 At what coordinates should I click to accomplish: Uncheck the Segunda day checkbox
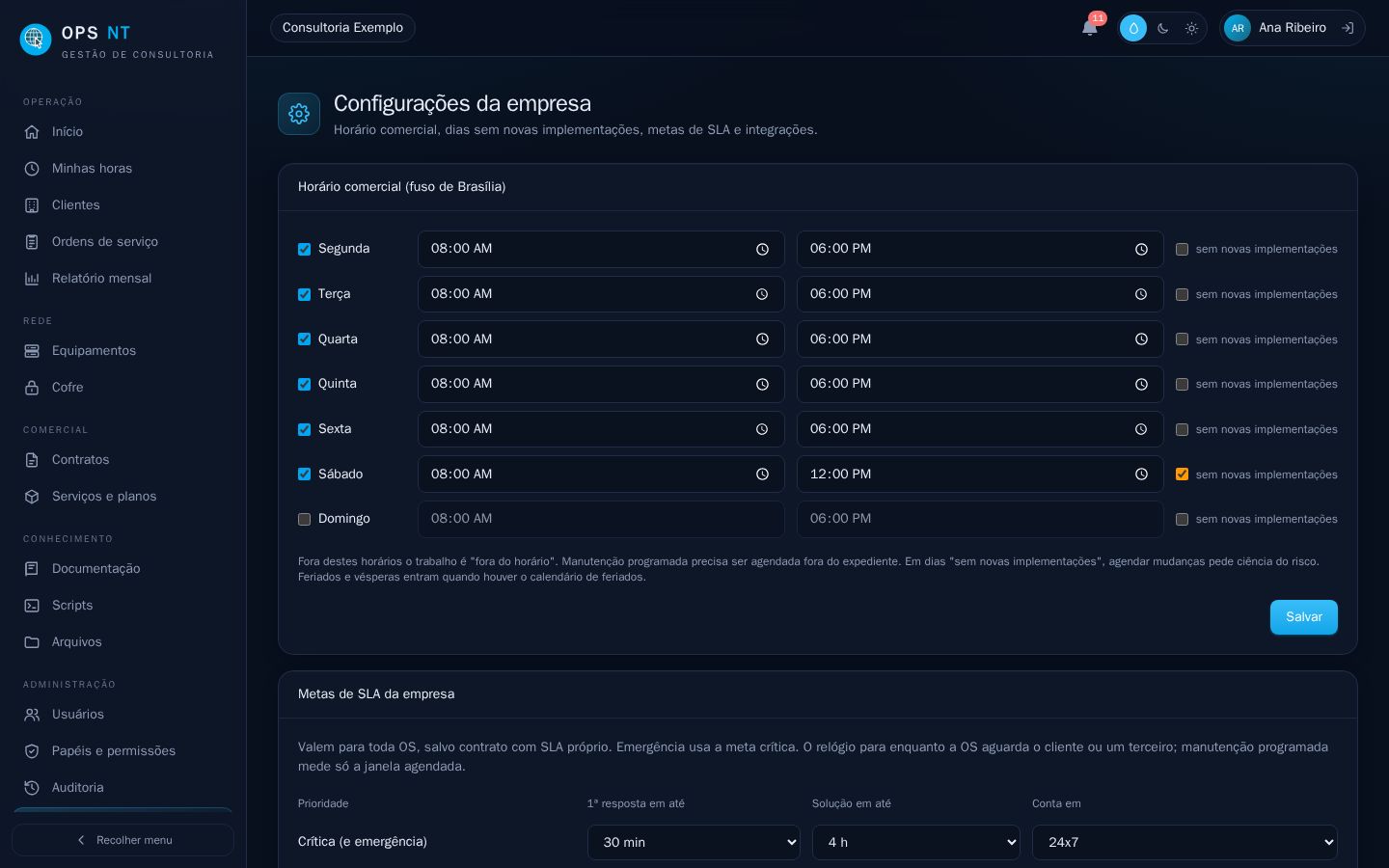click(304, 249)
